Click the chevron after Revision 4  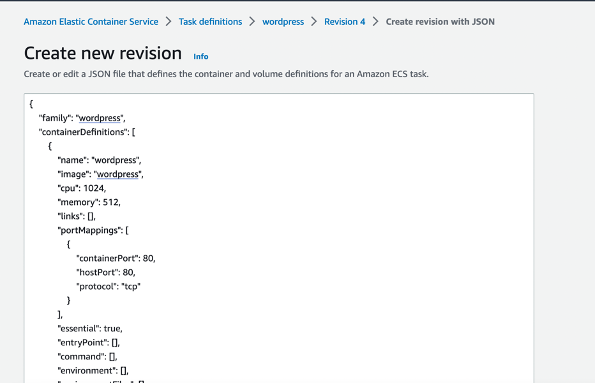click(375, 22)
